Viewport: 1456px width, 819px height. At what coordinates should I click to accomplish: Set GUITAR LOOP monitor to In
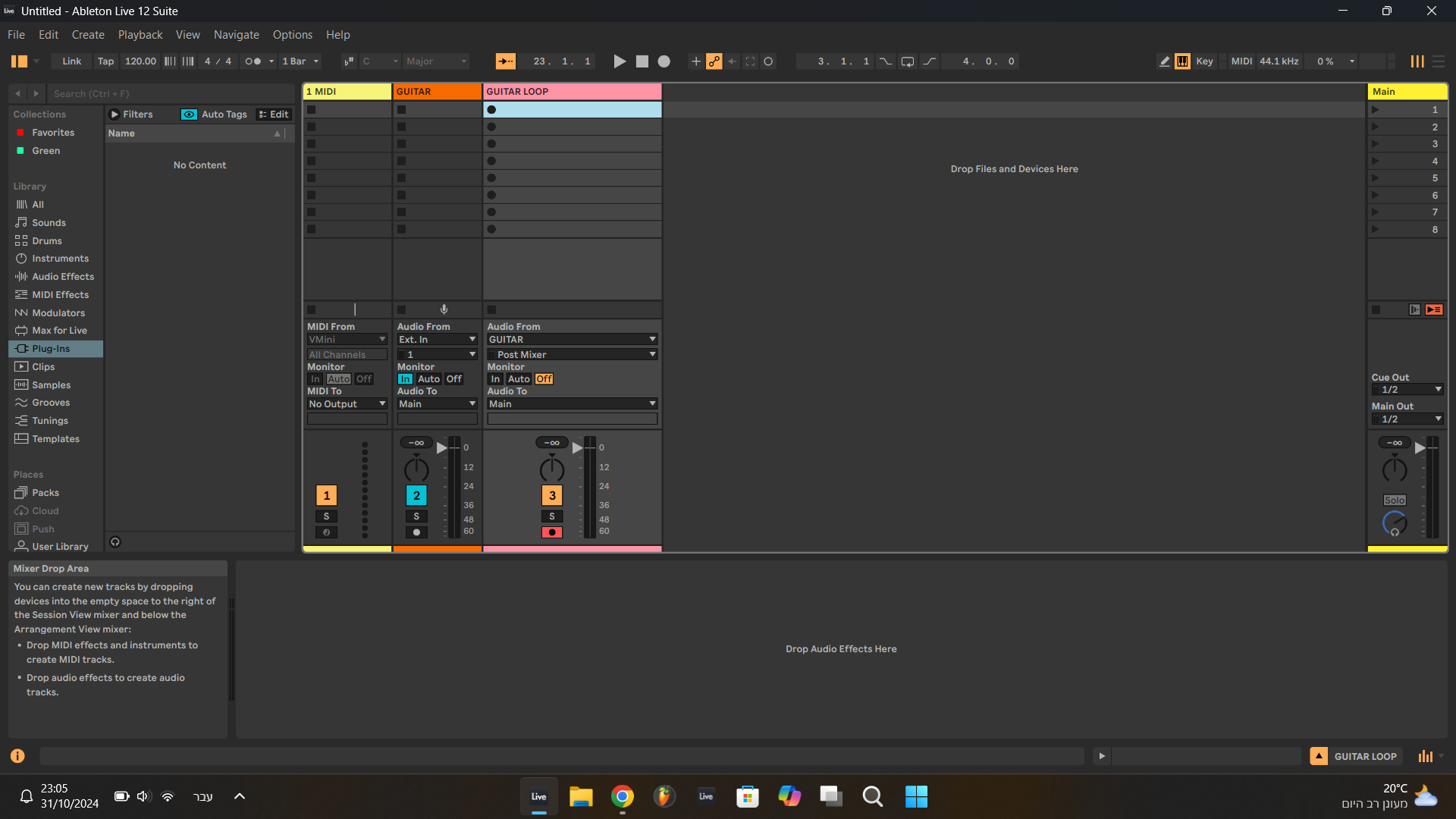click(x=495, y=379)
